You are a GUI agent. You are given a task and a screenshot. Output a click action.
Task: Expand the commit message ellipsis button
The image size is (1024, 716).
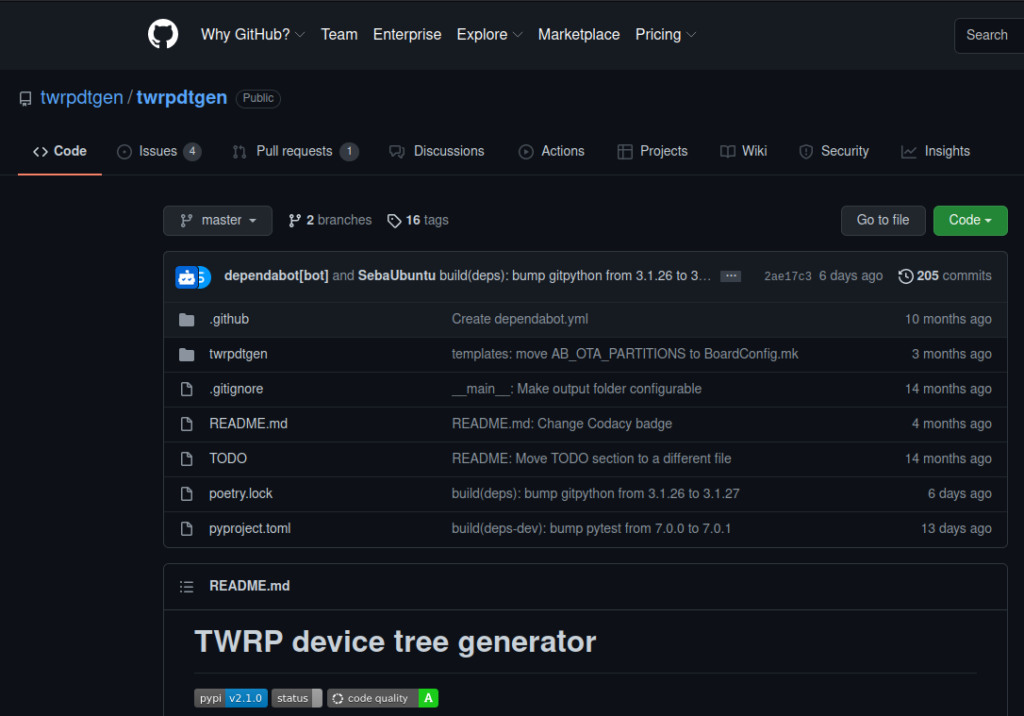730,276
